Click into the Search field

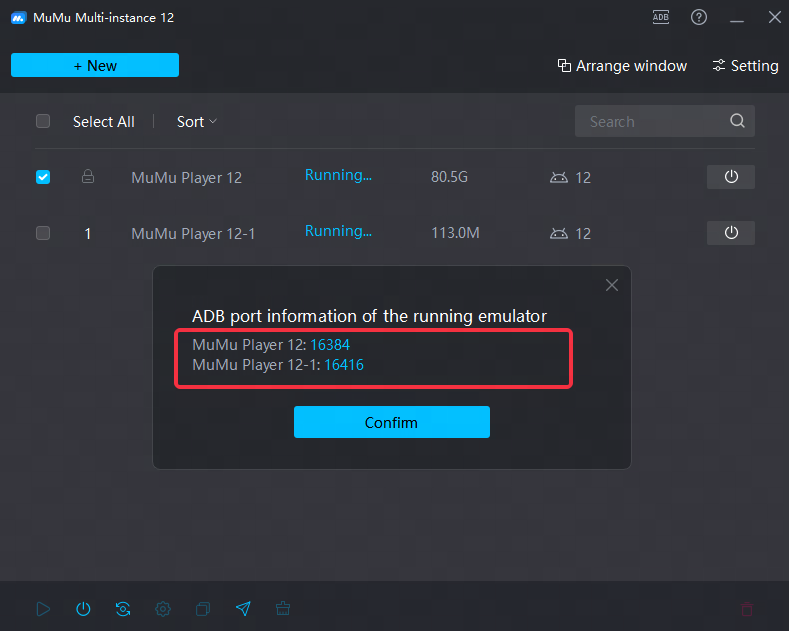[664, 121]
